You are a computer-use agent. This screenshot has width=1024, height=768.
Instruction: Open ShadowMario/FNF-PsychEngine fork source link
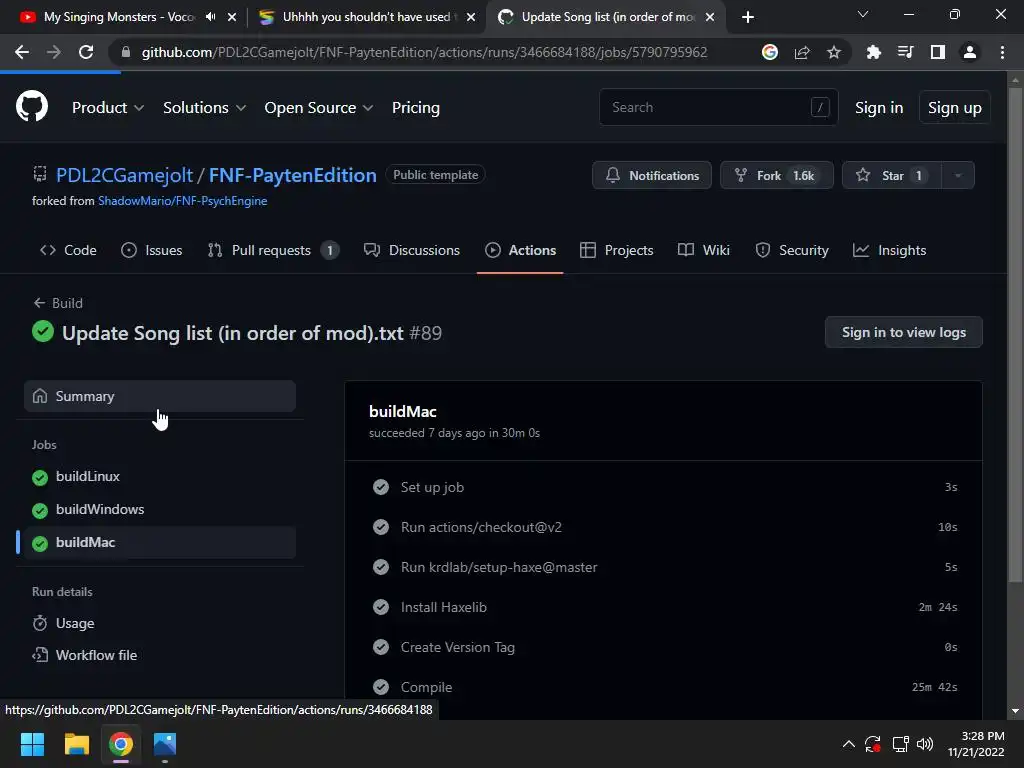coord(182,201)
